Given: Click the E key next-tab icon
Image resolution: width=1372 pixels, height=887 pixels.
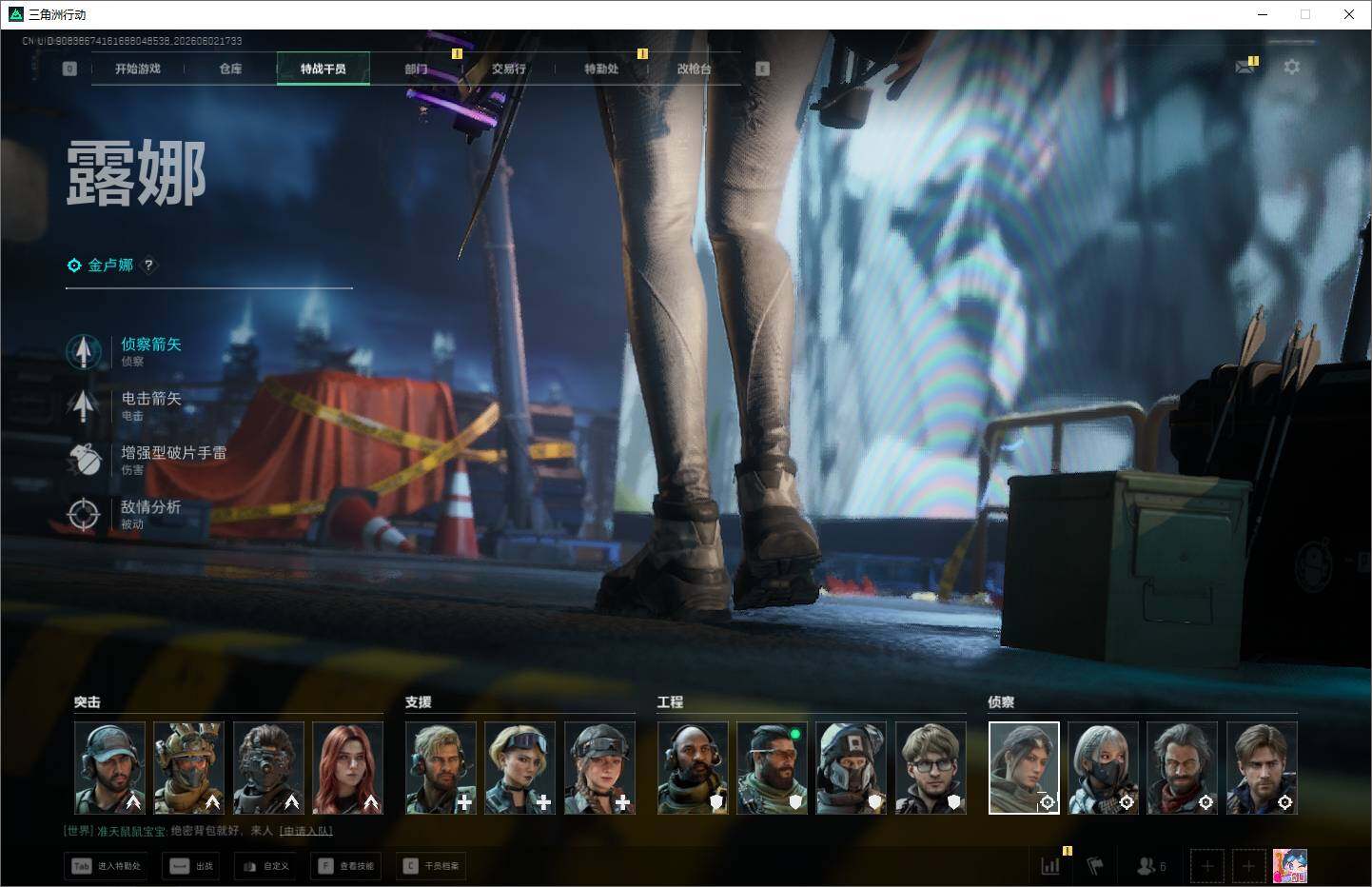Looking at the screenshot, I should coord(762,69).
